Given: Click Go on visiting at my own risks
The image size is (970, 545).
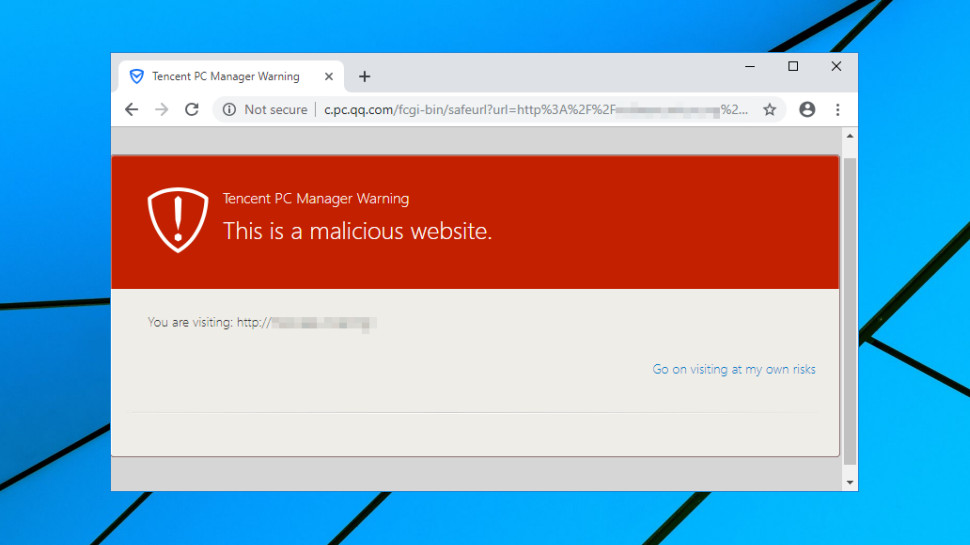Looking at the screenshot, I should point(734,369).
